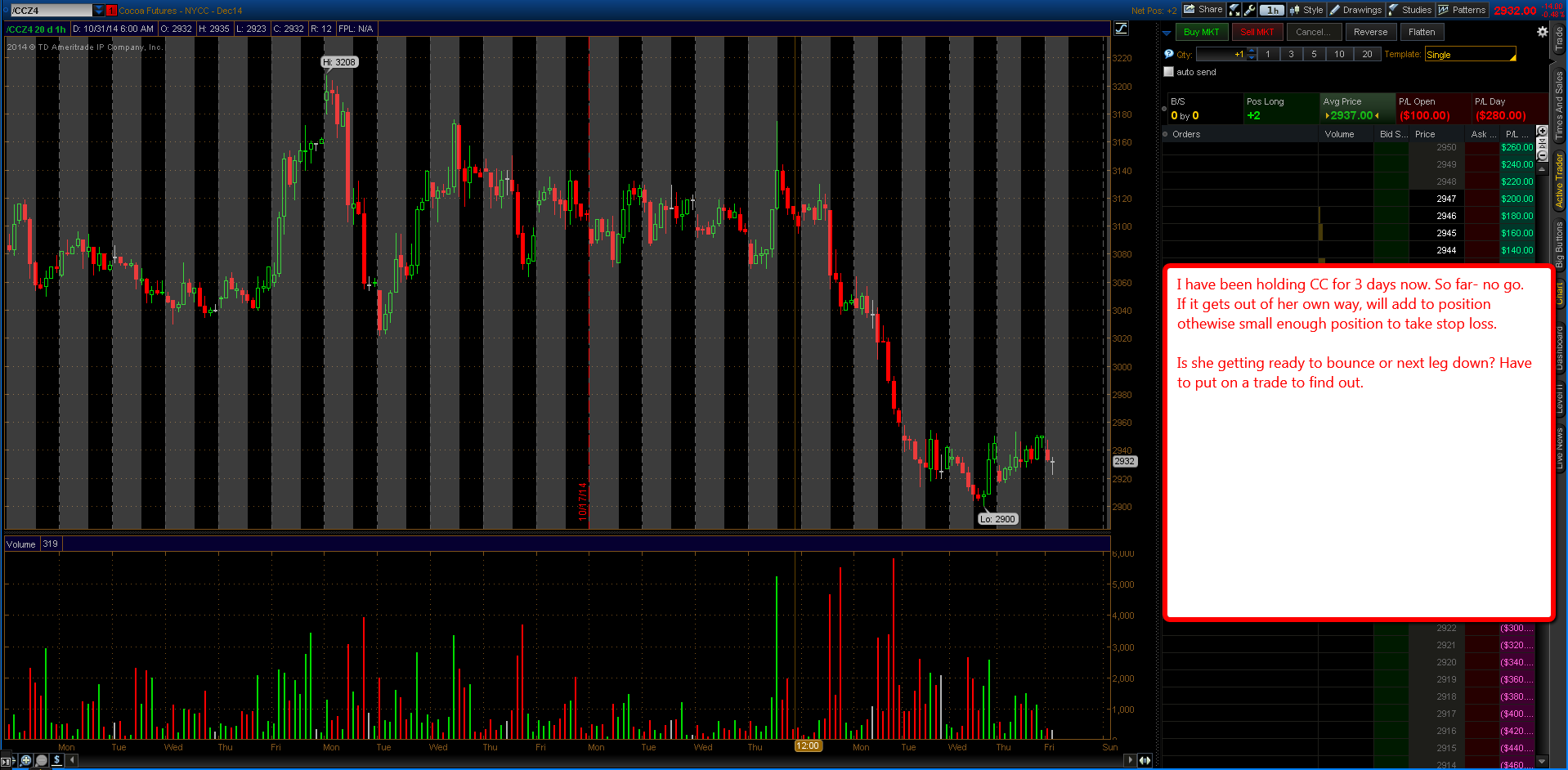
Task: Set quantity preset to 20
Action: click(1367, 54)
